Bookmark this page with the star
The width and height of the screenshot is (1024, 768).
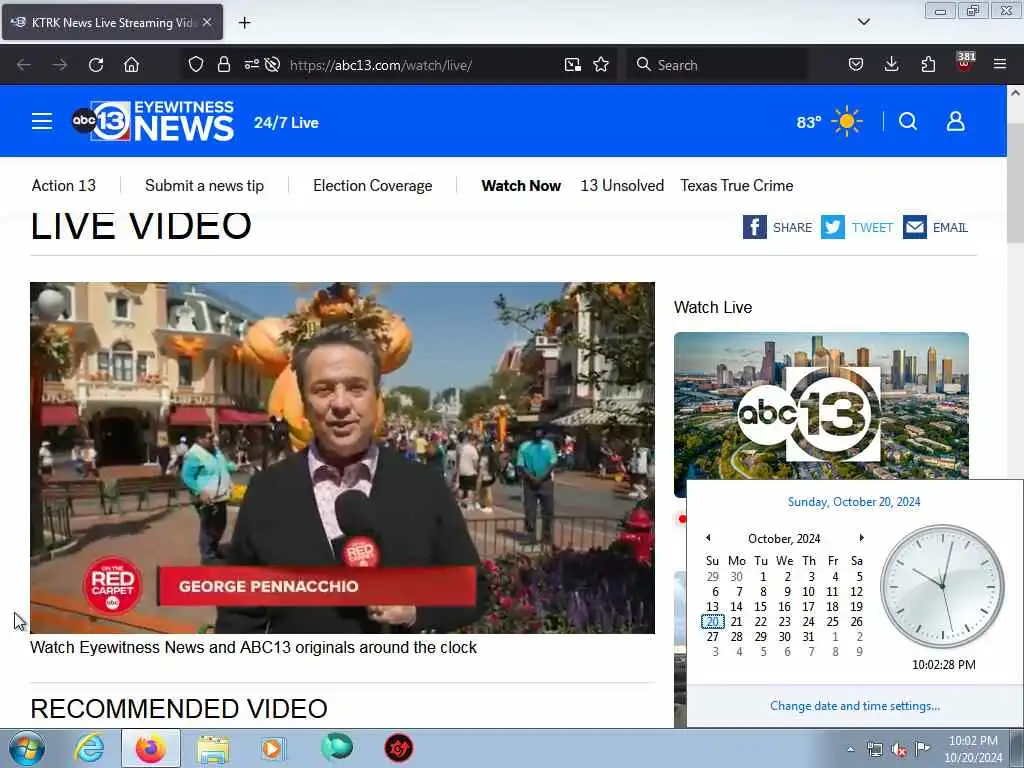tap(601, 65)
